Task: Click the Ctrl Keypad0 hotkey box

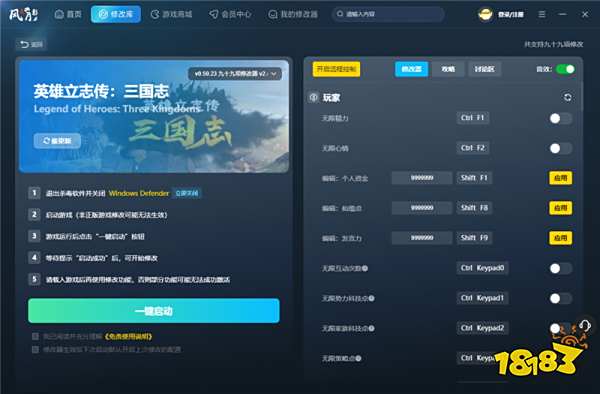Action: coord(482,268)
